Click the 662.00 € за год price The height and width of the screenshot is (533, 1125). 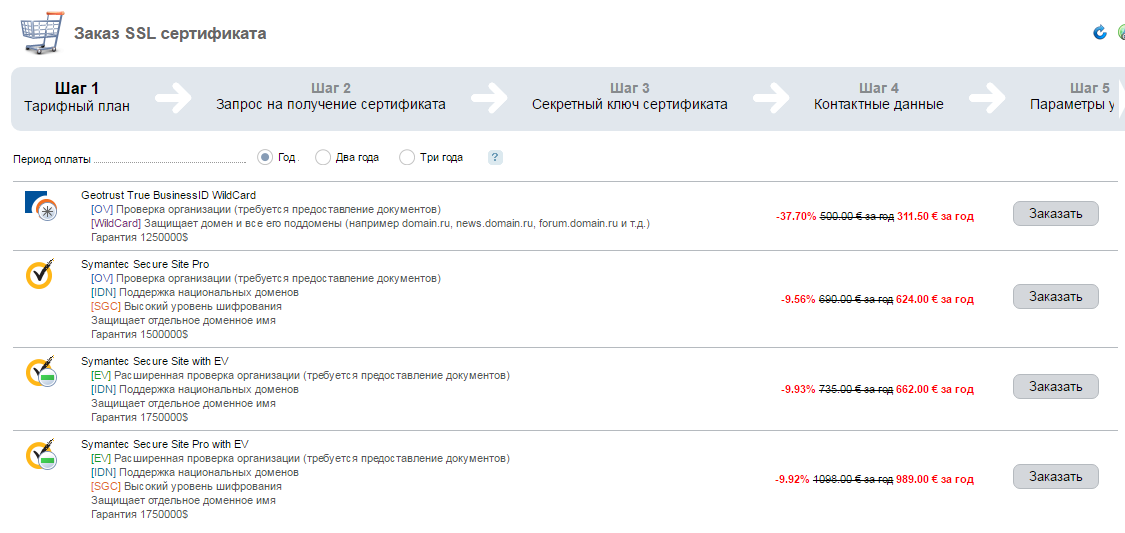pos(935,390)
